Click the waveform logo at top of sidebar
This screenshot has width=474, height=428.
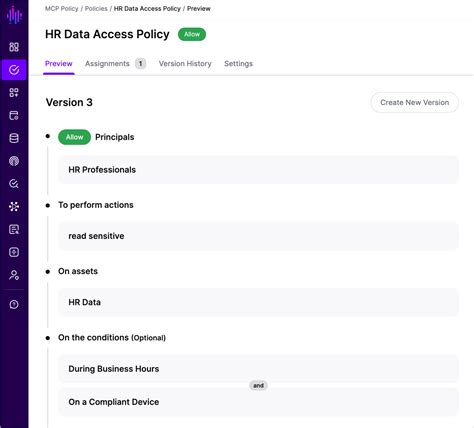pos(14,15)
